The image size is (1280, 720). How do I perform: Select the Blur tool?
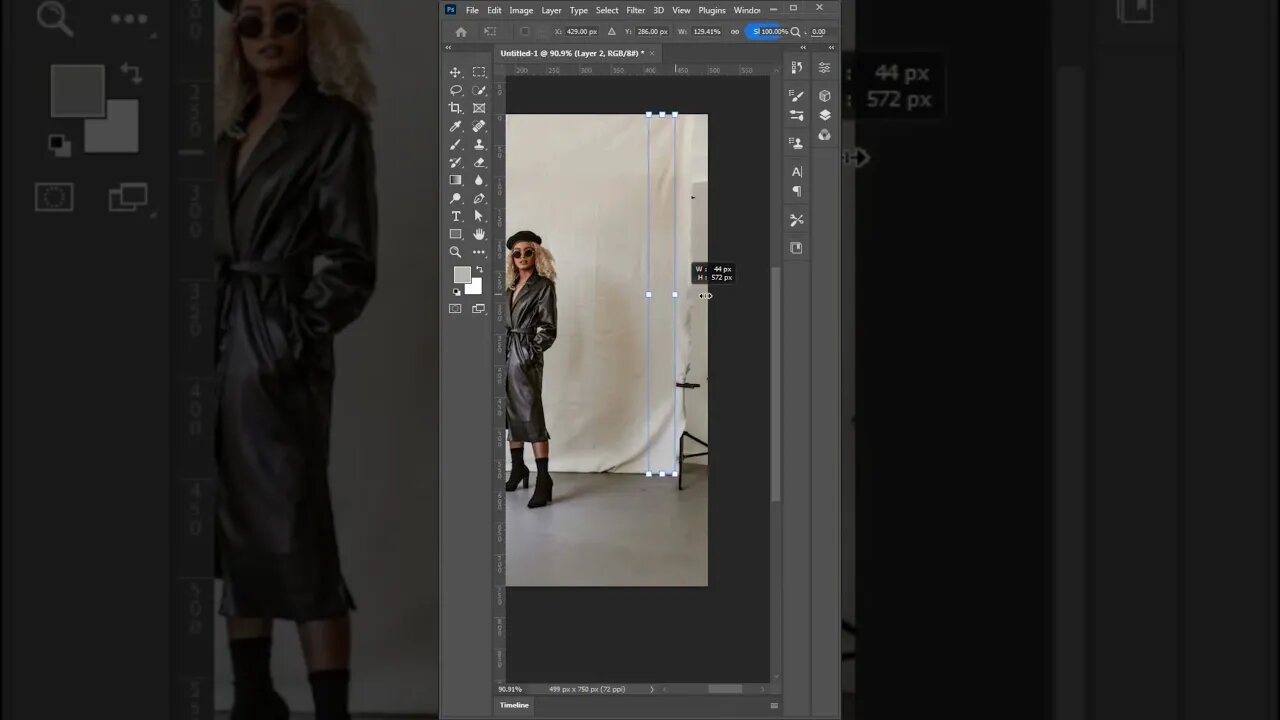(x=479, y=180)
